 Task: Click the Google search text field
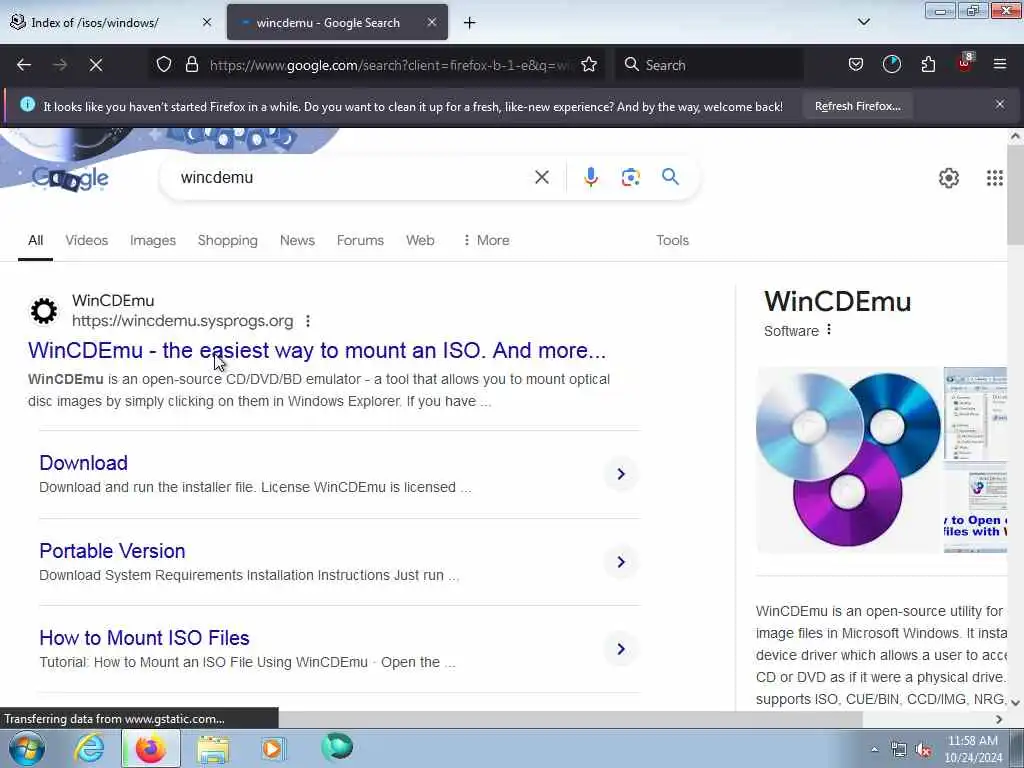click(351, 177)
